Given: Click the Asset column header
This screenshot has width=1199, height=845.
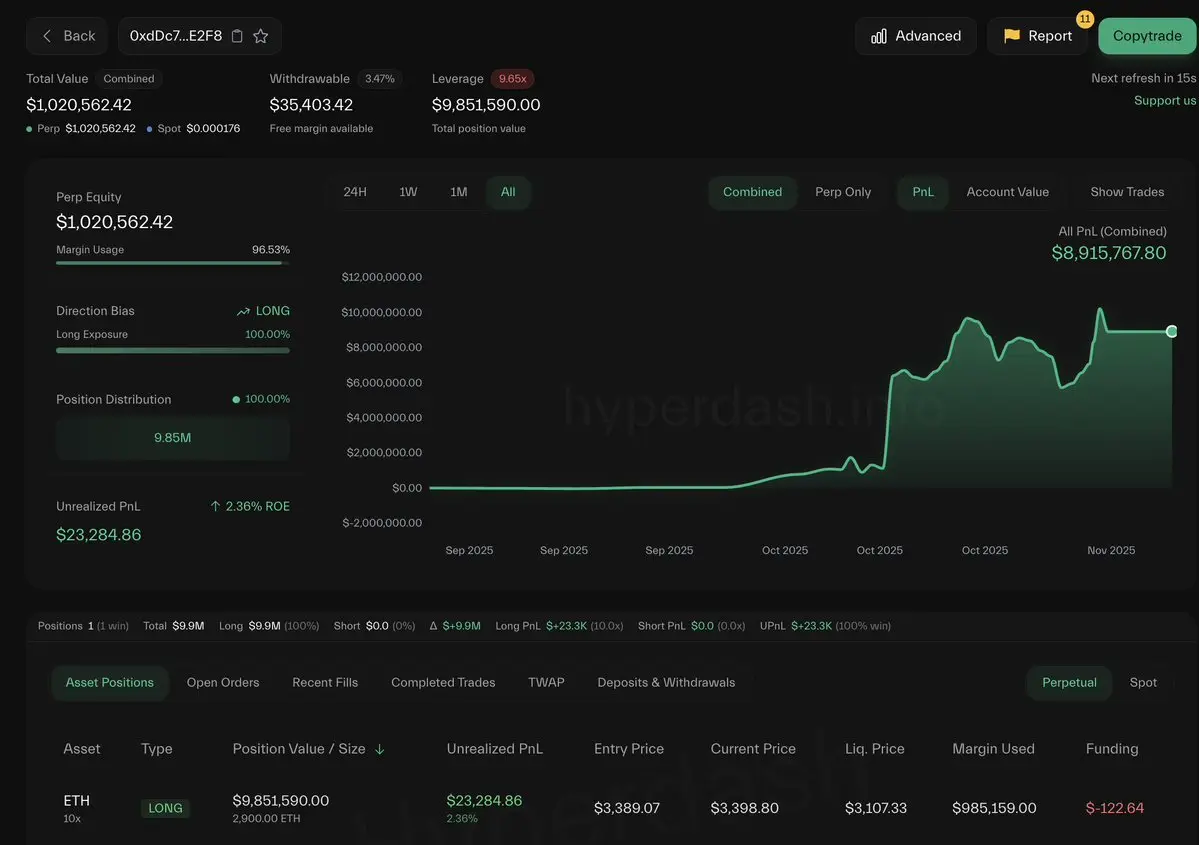Looking at the screenshot, I should click(x=82, y=749).
